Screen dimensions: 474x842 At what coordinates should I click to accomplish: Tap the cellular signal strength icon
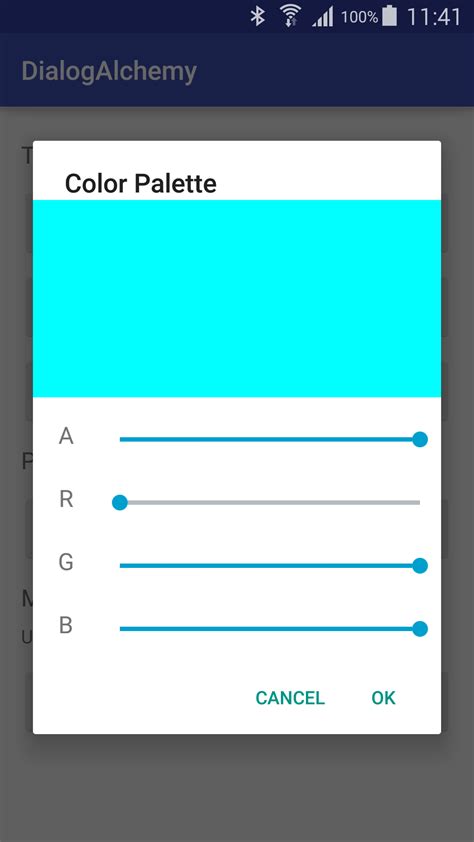point(323,17)
